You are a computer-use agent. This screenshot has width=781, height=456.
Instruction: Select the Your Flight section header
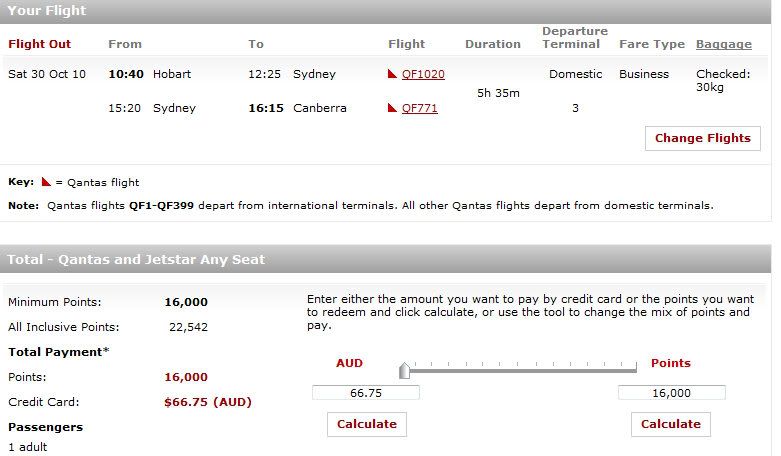[x=386, y=11]
